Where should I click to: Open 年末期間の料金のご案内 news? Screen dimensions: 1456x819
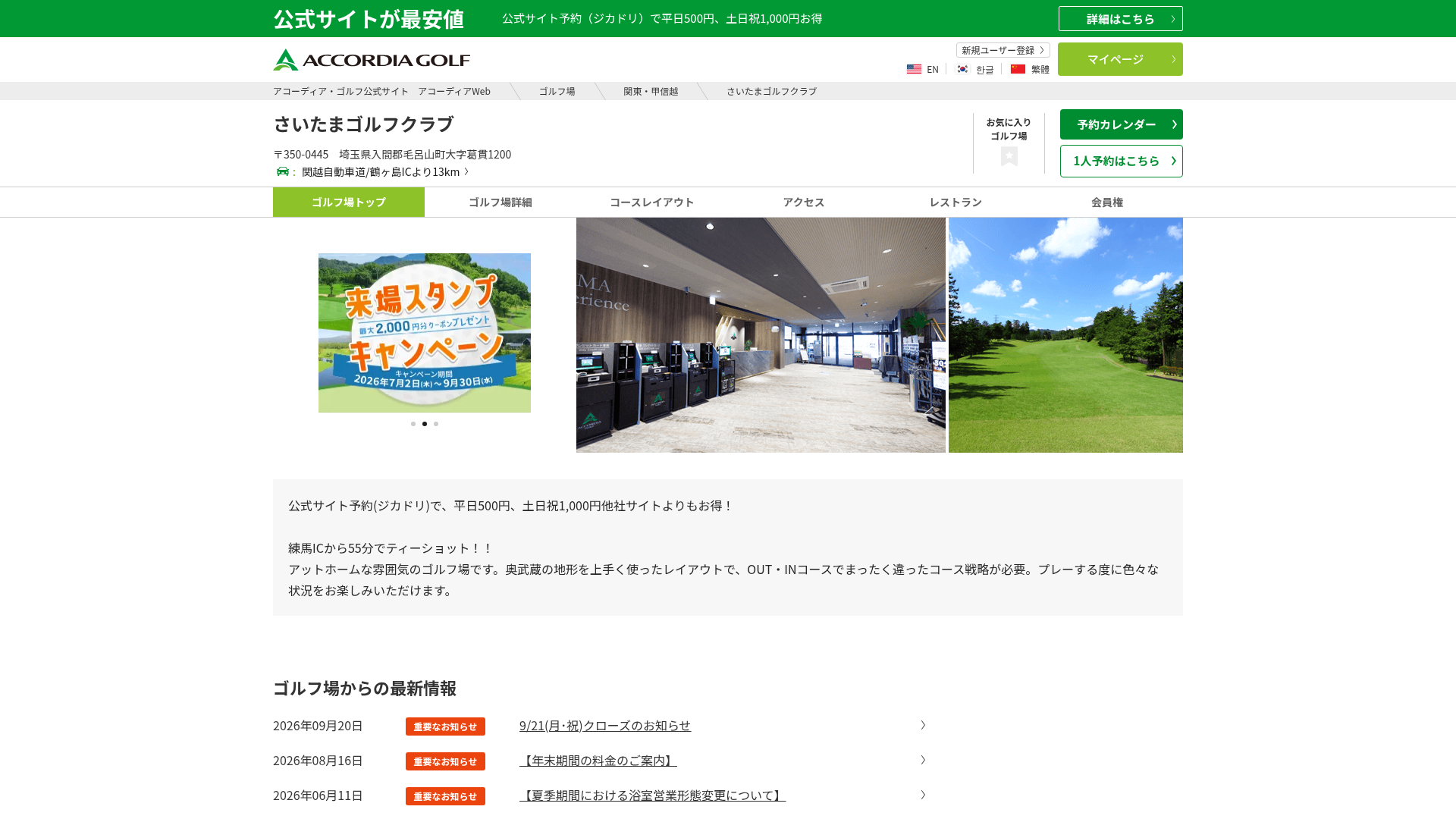pos(598,761)
